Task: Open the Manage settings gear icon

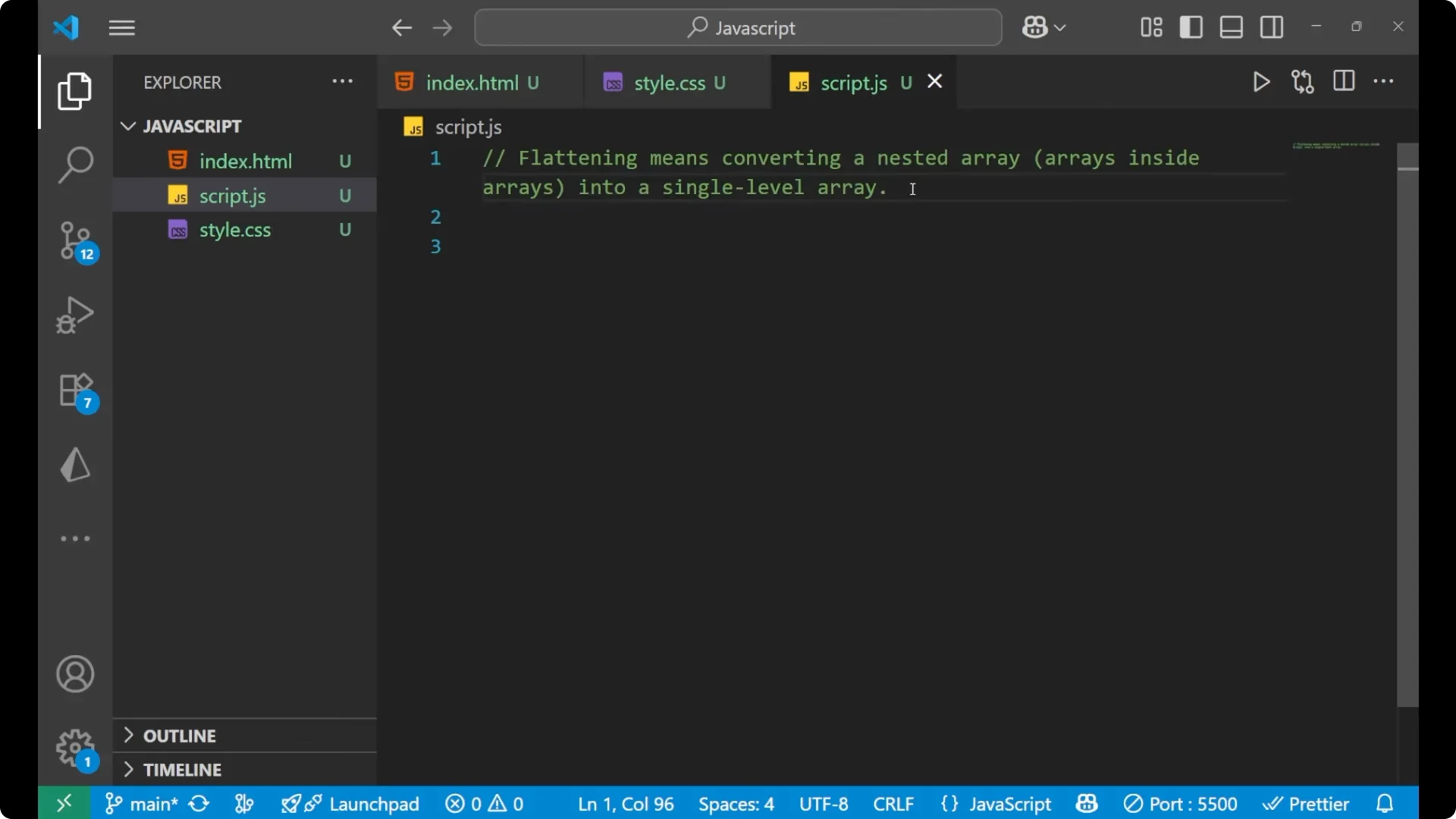Action: point(74,748)
